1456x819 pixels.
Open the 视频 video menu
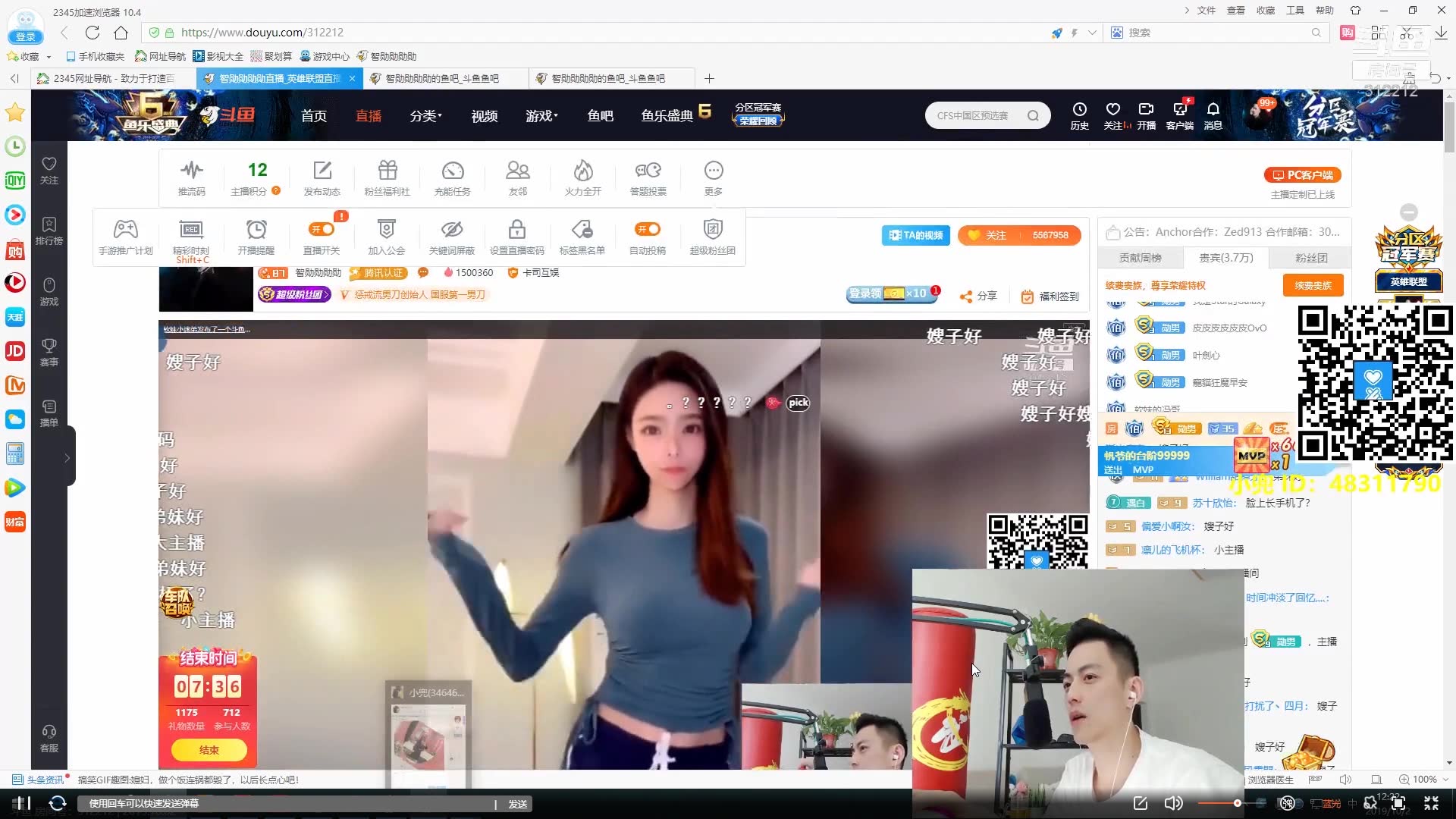(x=485, y=115)
